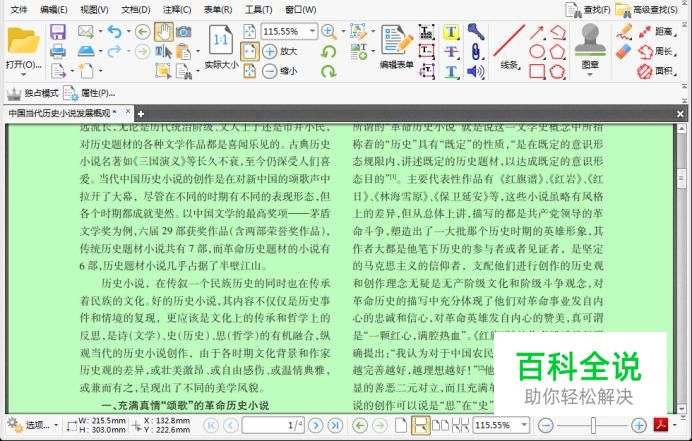Expand the Stamp (图章) dropdown arrow
The image size is (692, 441).
[x=590, y=75]
